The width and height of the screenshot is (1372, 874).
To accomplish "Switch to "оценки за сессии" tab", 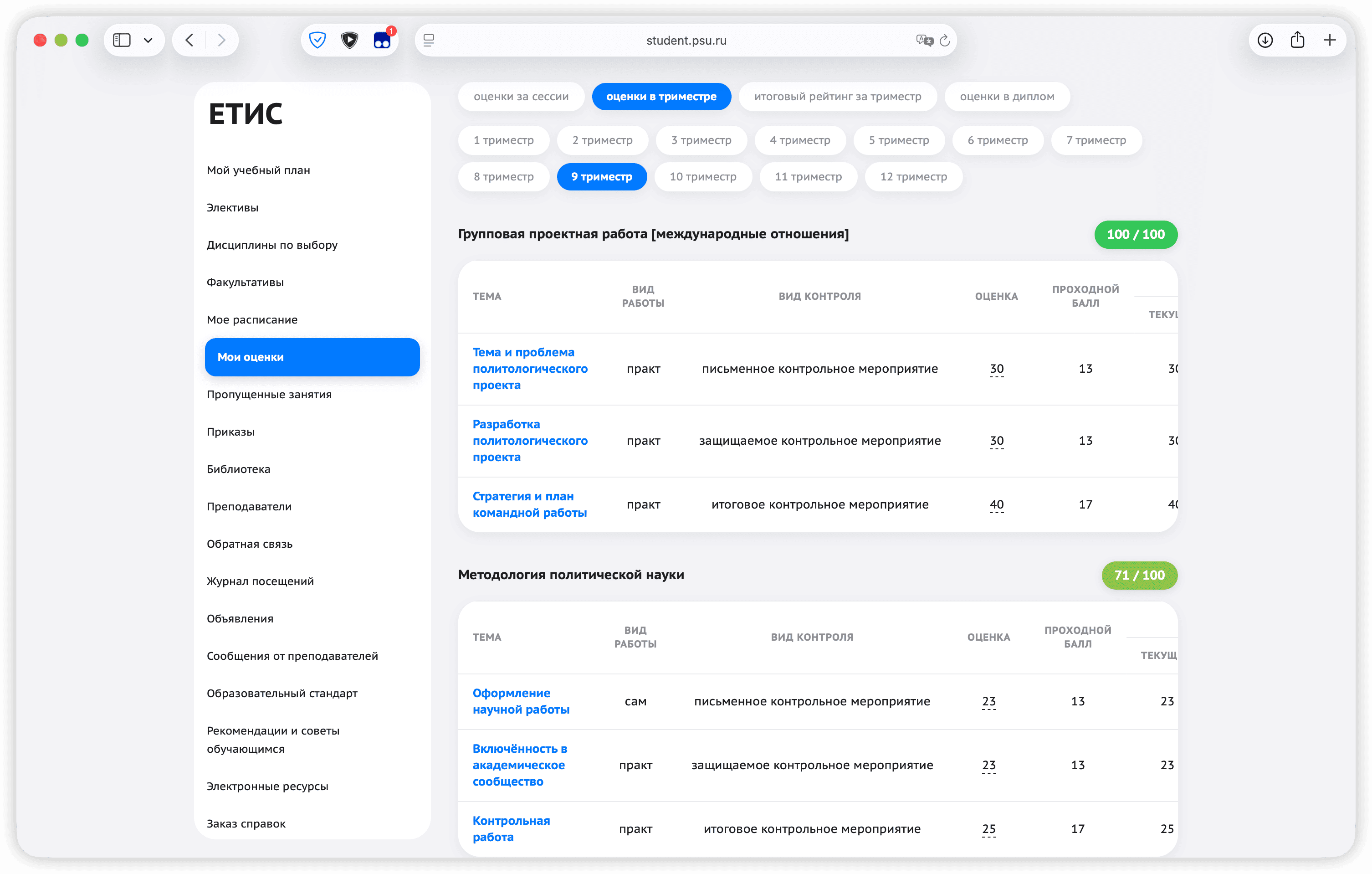I will 521,97.
